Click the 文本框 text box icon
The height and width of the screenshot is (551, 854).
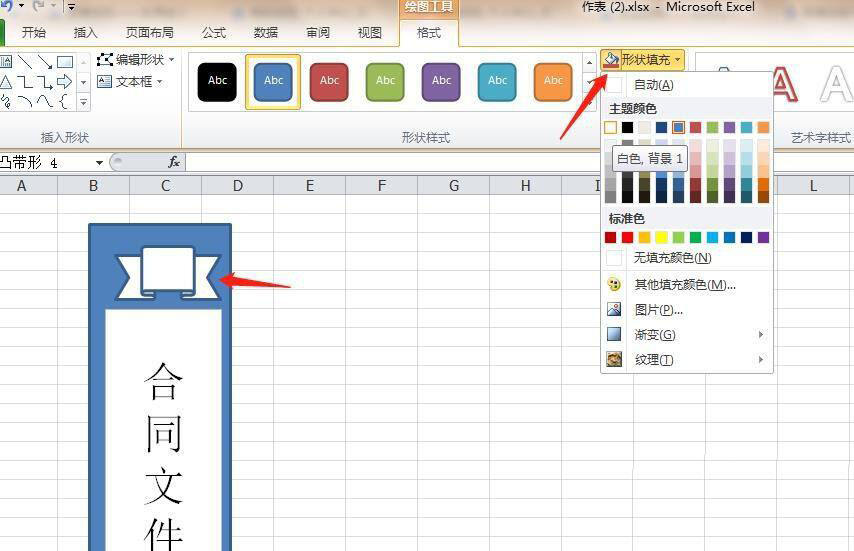pyautogui.click(x=105, y=82)
